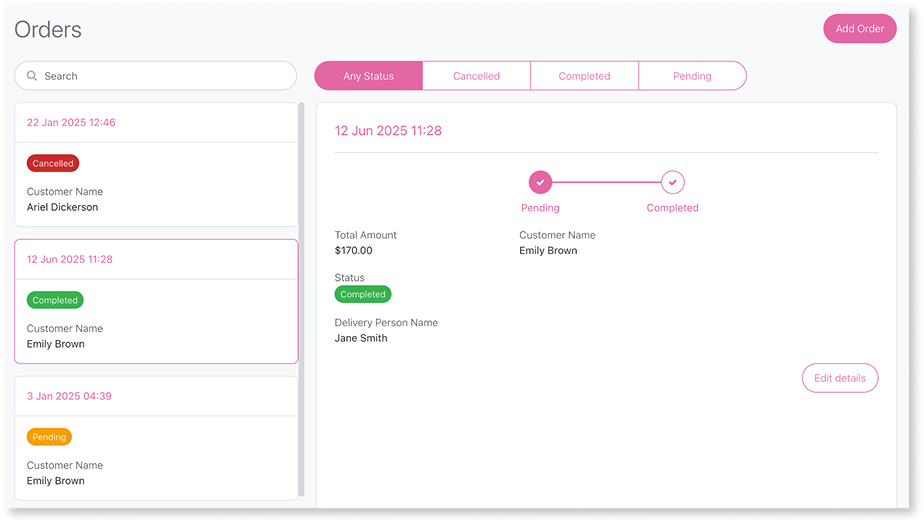Click Emily Brown in order details panel
This screenshot has width=924, height=524.
tap(548, 251)
